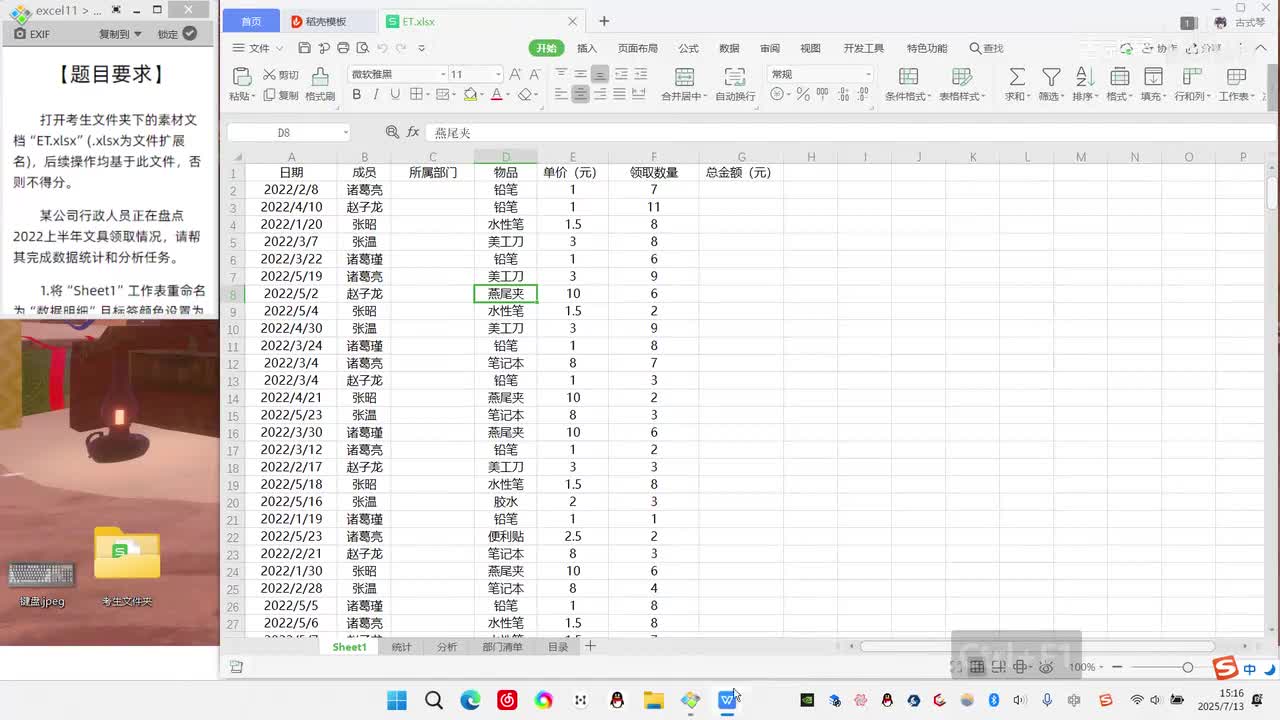Decrease font size with the A- icon
This screenshot has width=1280, height=720.
533,74
